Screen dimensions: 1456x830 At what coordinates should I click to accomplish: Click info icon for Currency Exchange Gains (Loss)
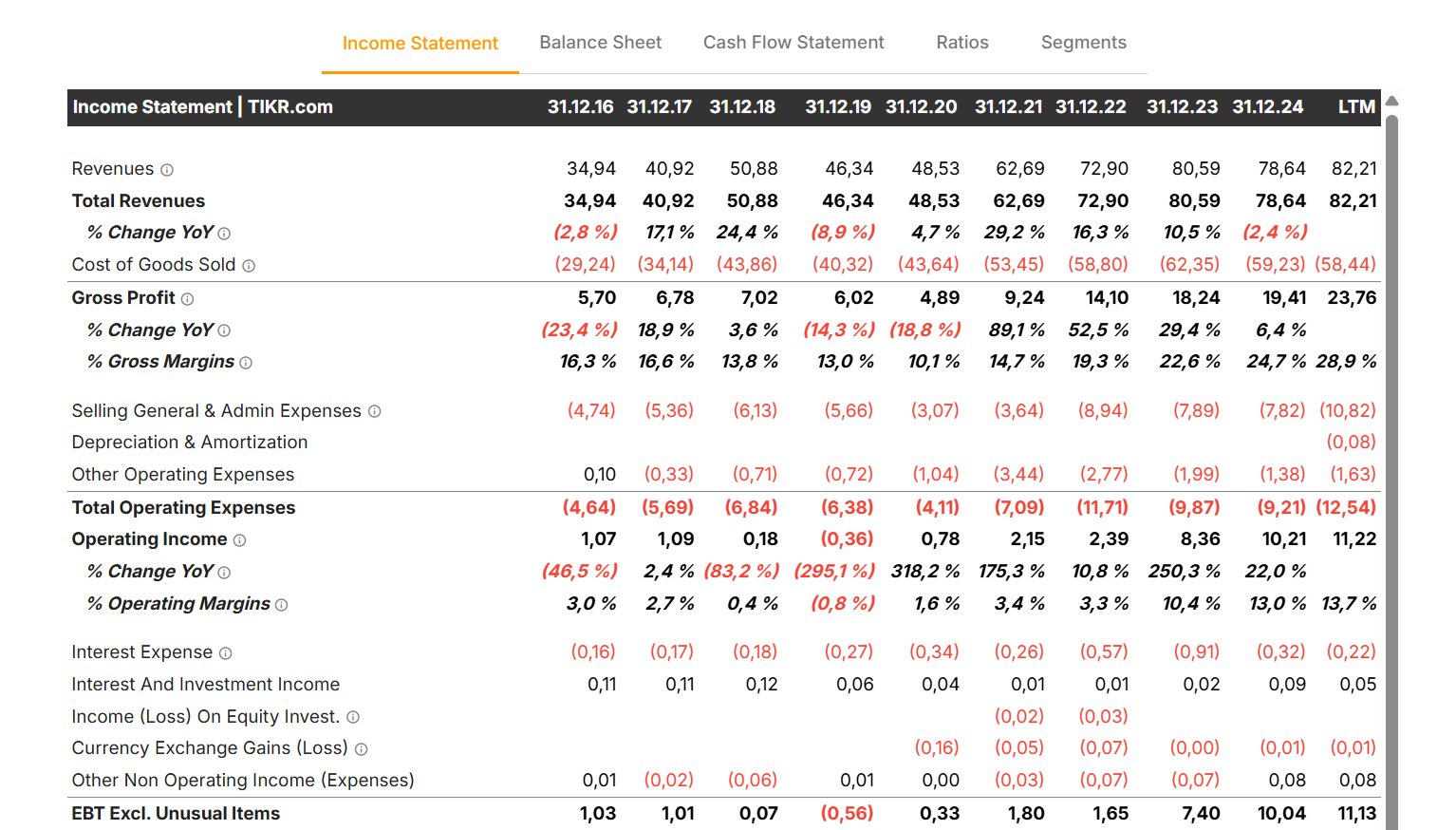tap(361, 749)
